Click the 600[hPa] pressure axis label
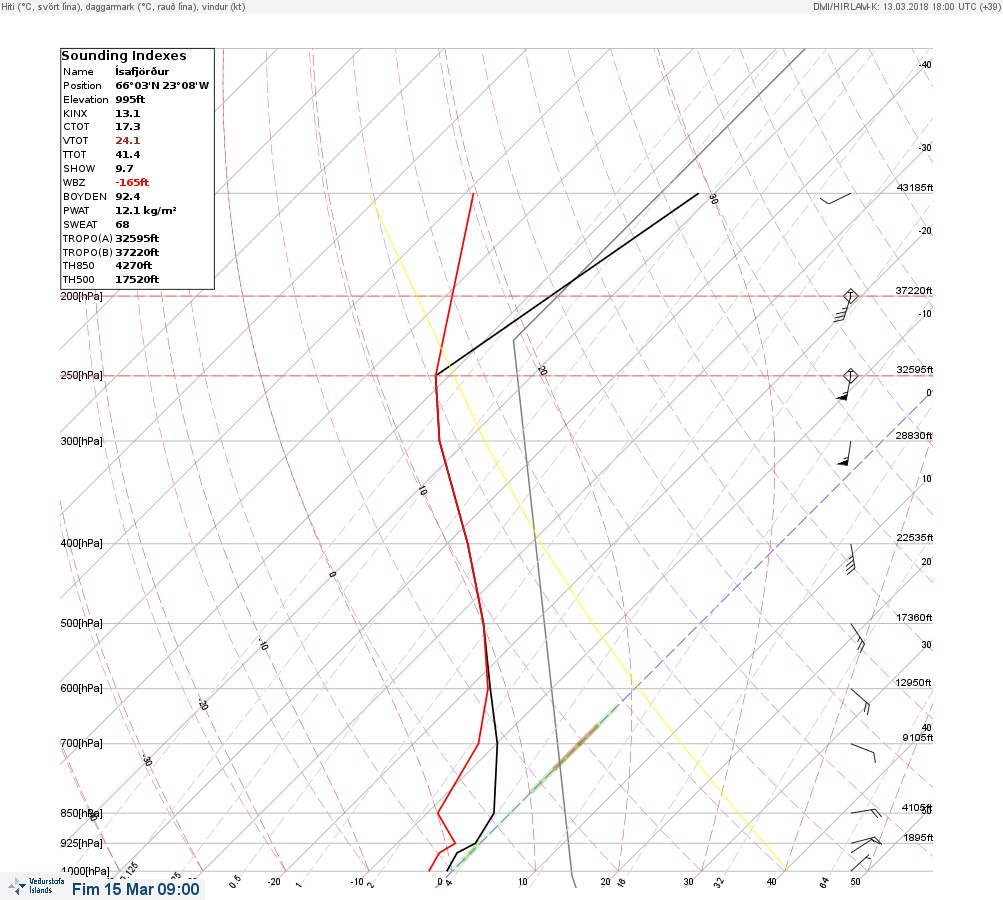 click(x=81, y=688)
